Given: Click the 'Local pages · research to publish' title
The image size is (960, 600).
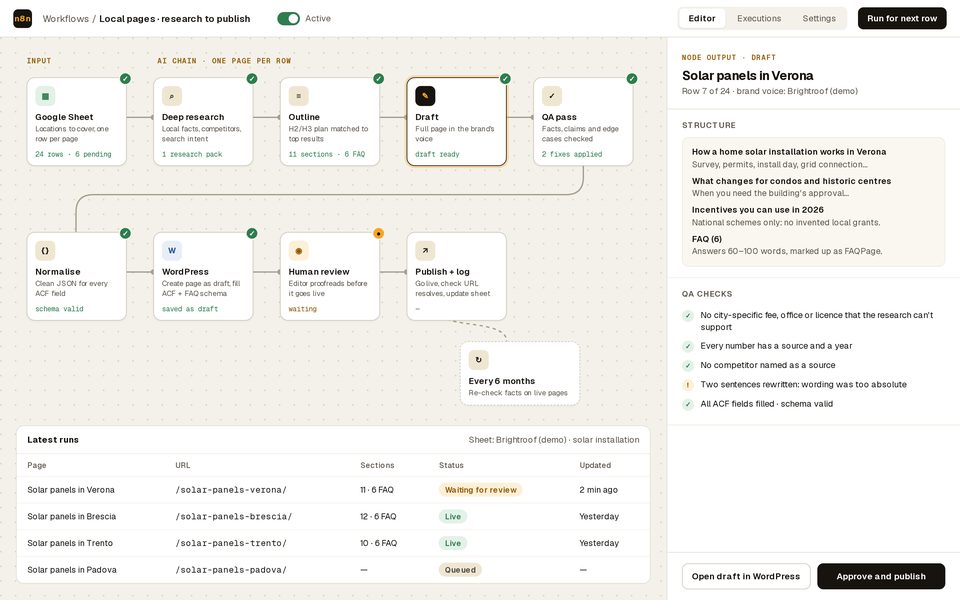Looking at the screenshot, I should pos(174,18).
